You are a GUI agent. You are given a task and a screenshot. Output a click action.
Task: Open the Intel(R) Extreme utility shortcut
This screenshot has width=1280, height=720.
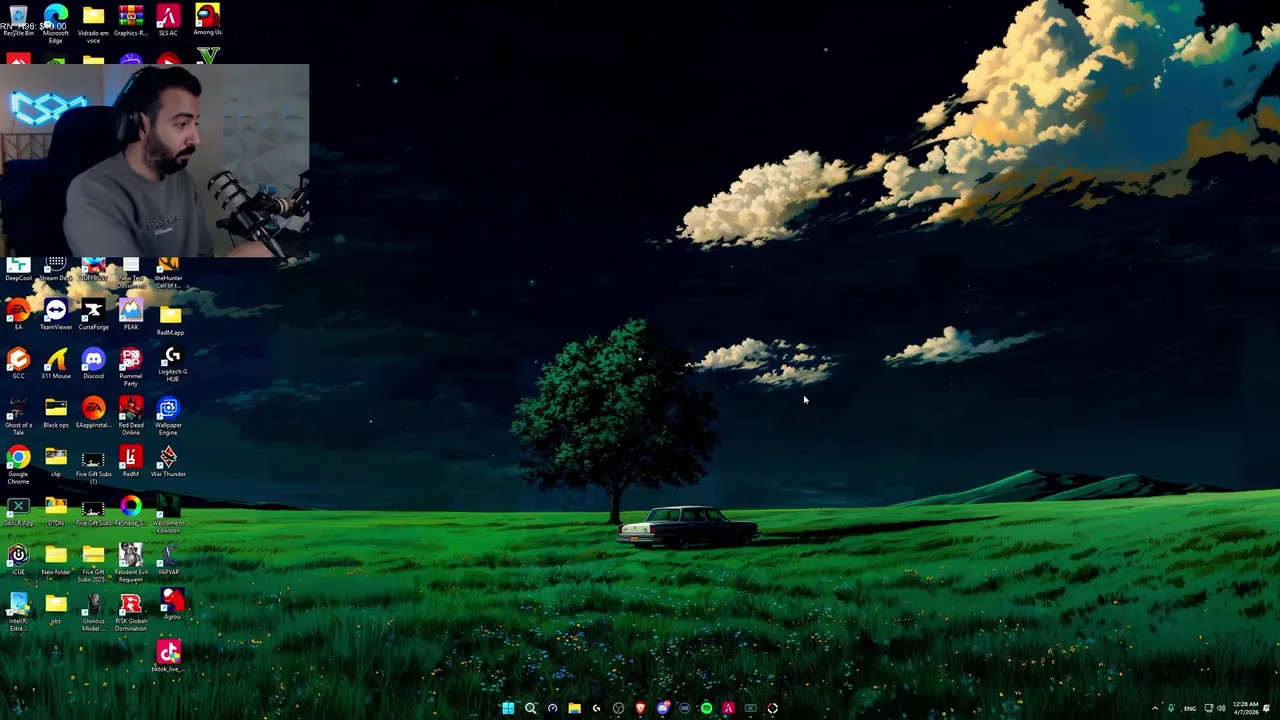tap(18, 613)
